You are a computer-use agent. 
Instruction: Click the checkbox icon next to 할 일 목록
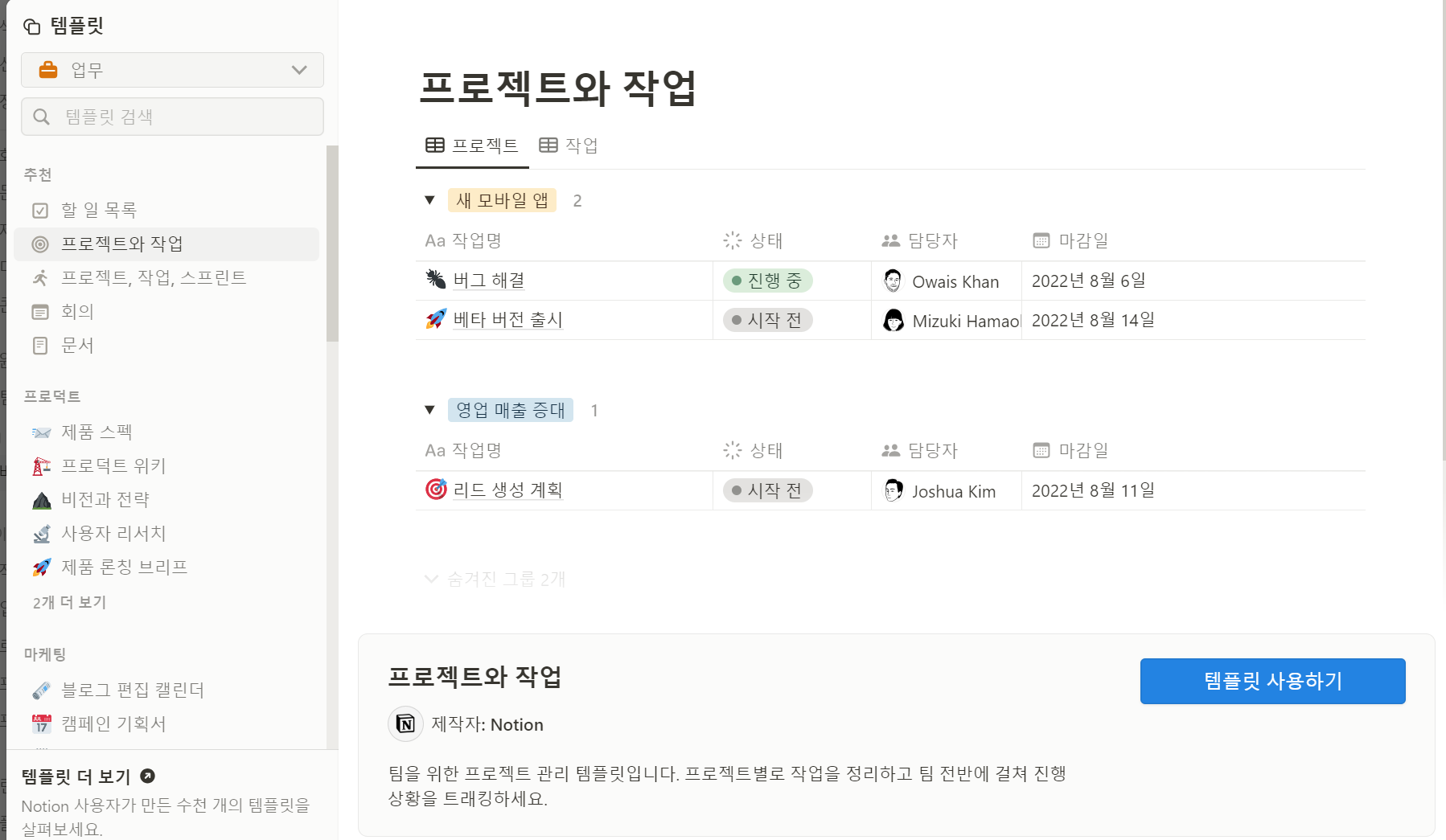[x=40, y=211]
